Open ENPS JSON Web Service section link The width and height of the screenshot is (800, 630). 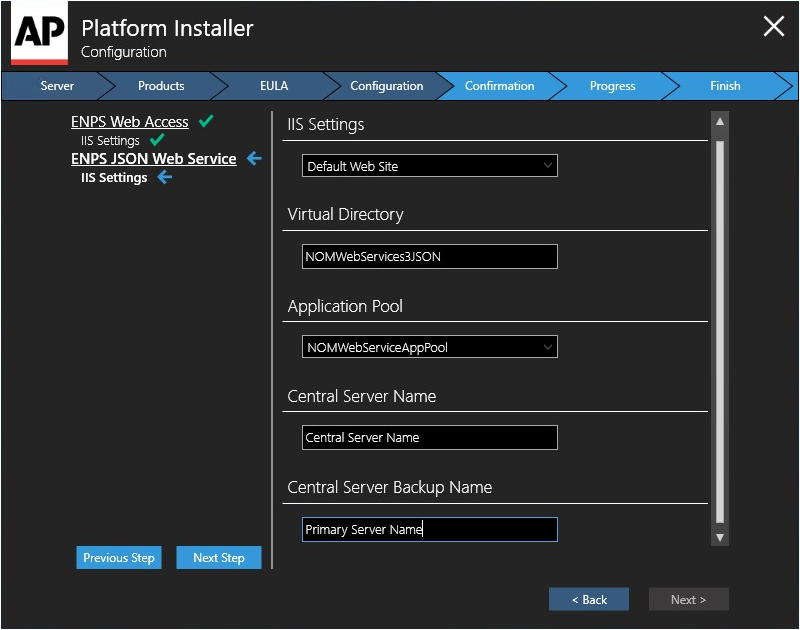[154, 159]
